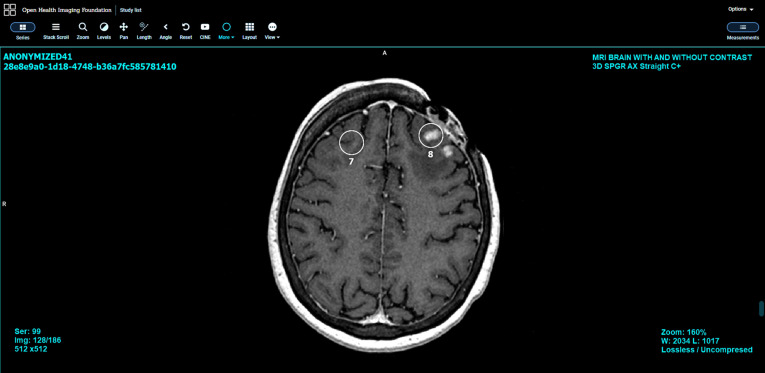Select circle annotation number 8
765x373 pixels.
pos(431,136)
